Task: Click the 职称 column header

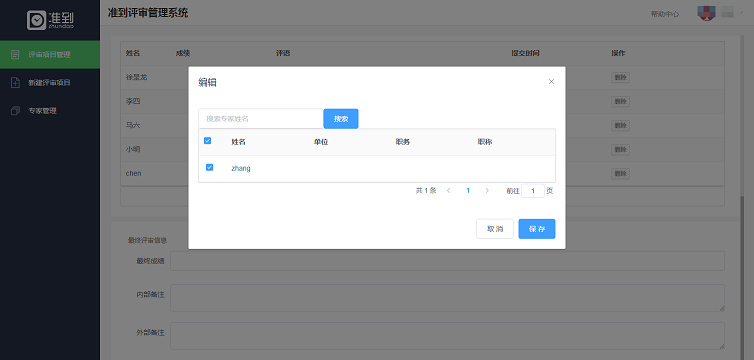Action: (485, 142)
